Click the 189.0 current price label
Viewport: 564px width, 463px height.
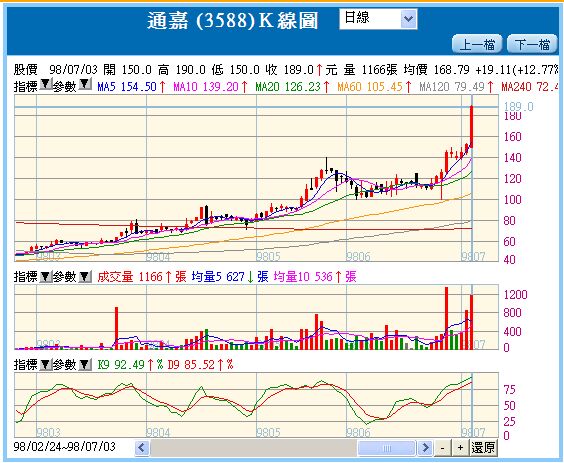[x=518, y=106]
